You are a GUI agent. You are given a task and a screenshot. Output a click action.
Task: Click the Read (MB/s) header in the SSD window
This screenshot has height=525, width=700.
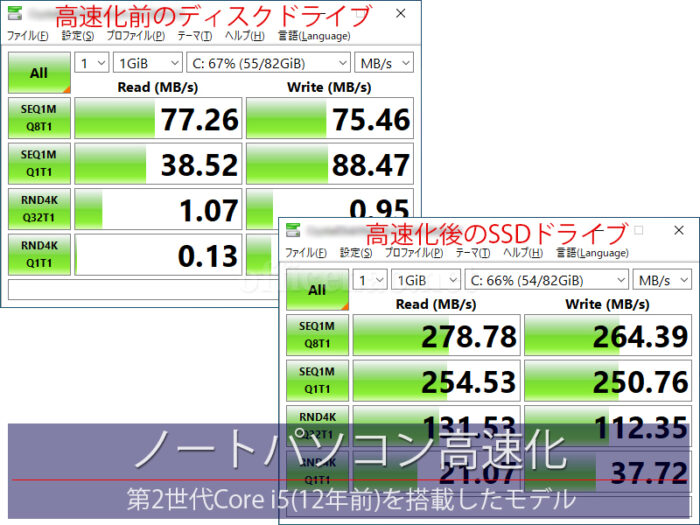(436, 304)
